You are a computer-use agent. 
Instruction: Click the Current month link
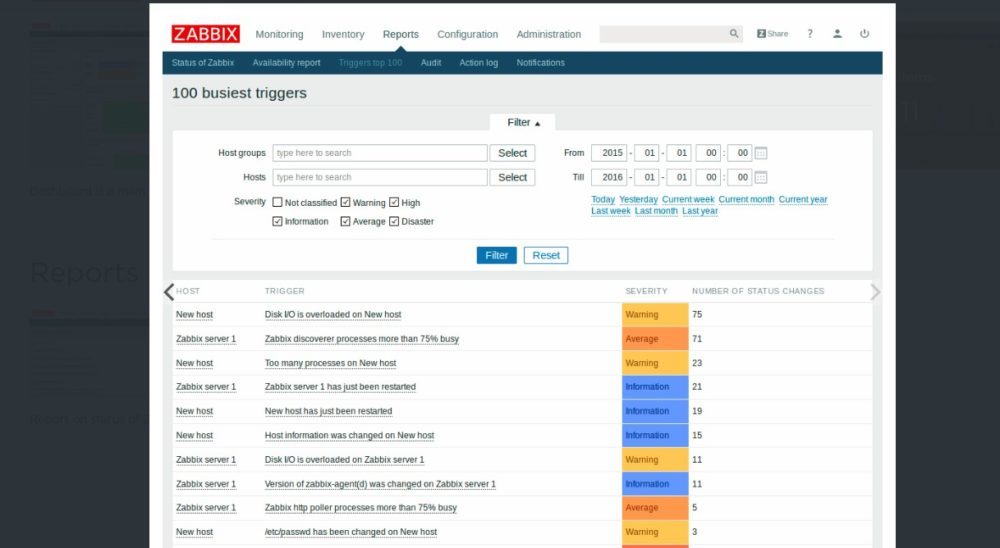coord(746,199)
